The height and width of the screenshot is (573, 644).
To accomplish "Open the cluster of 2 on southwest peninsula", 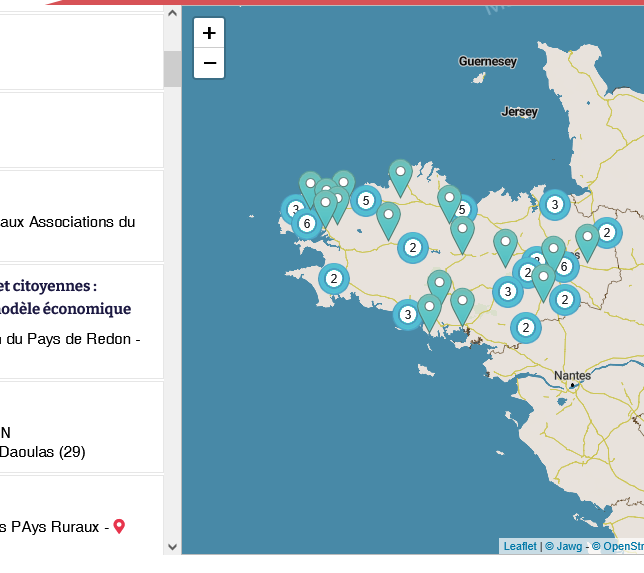I will pyautogui.click(x=334, y=279).
